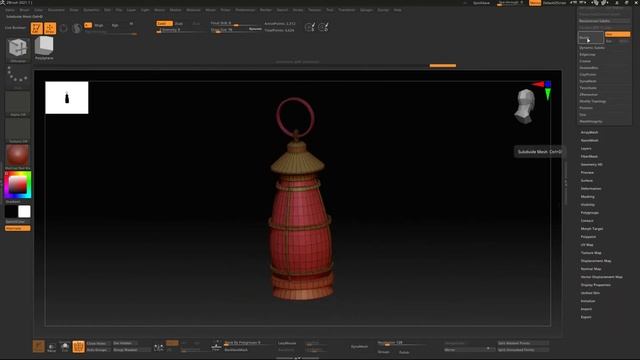Screen dimensions: 640x360
Task: Toggle the Suv option under Smt
Action: [609, 41]
